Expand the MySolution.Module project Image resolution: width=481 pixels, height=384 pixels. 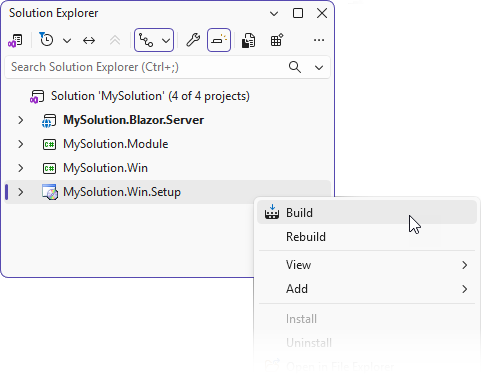coord(21,144)
